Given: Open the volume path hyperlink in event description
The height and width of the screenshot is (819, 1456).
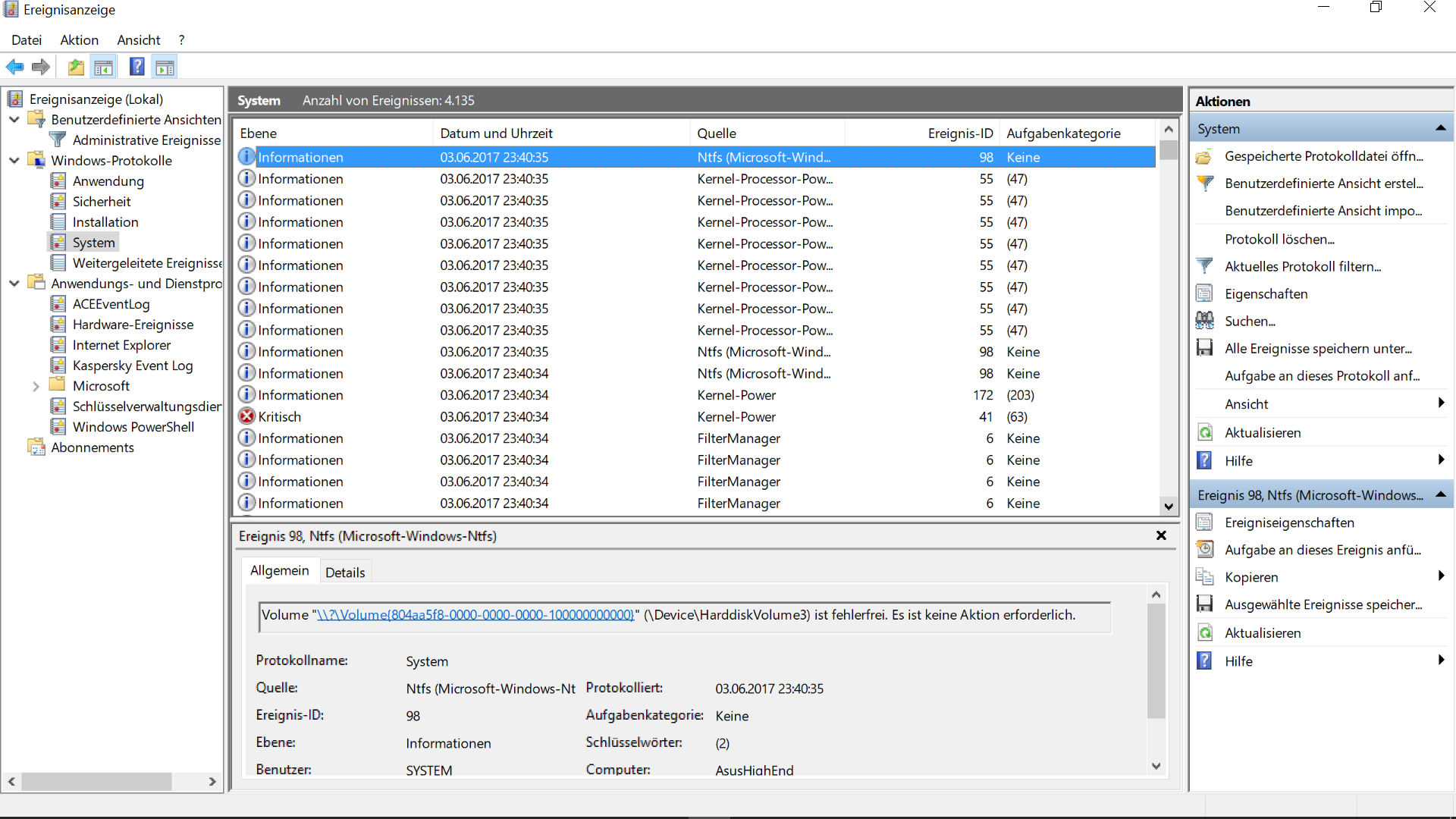Looking at the screenshot, I should coord(475,615).
